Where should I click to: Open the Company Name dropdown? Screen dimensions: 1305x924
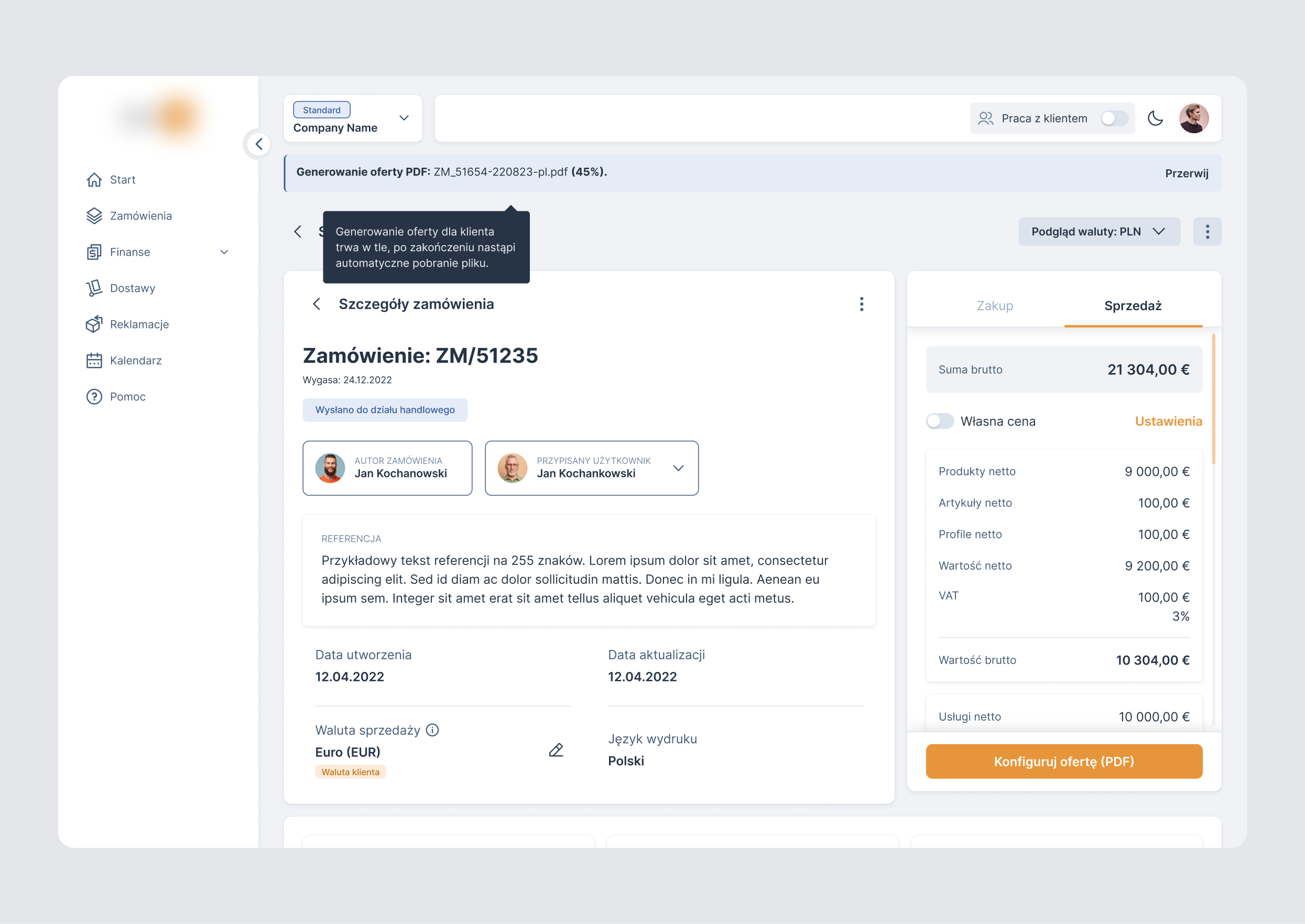click(353, 118)
